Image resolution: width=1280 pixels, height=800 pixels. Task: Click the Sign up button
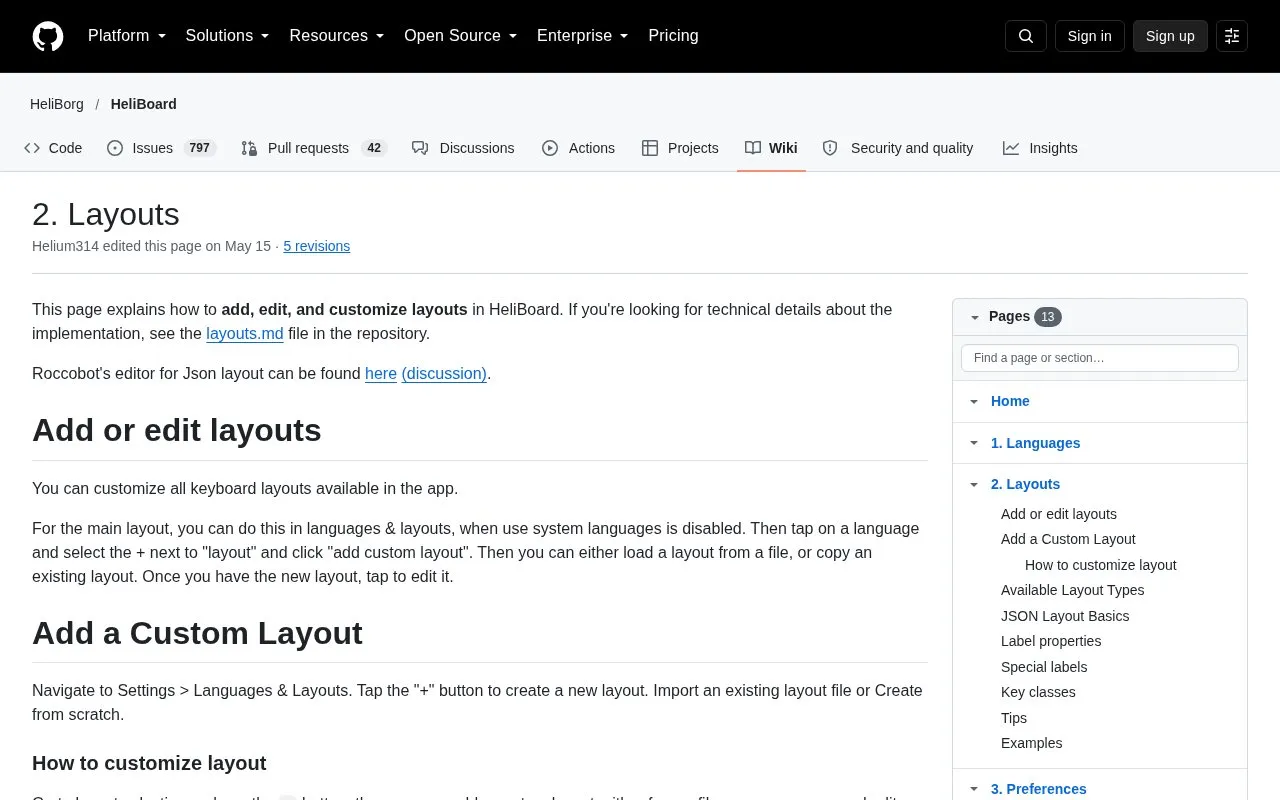tap(1170, 36)
